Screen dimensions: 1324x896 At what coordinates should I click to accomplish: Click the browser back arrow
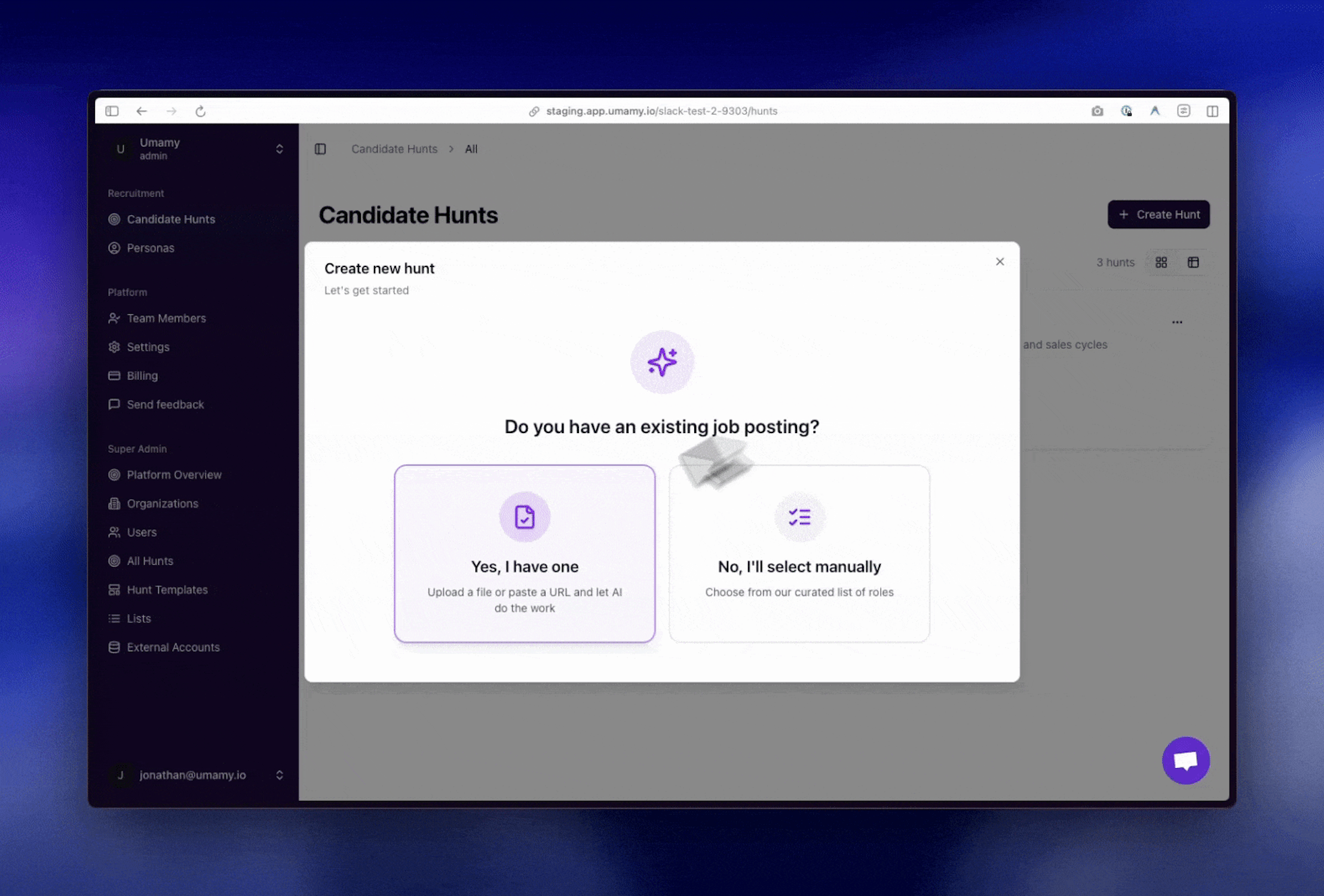[x=142, y=111]
